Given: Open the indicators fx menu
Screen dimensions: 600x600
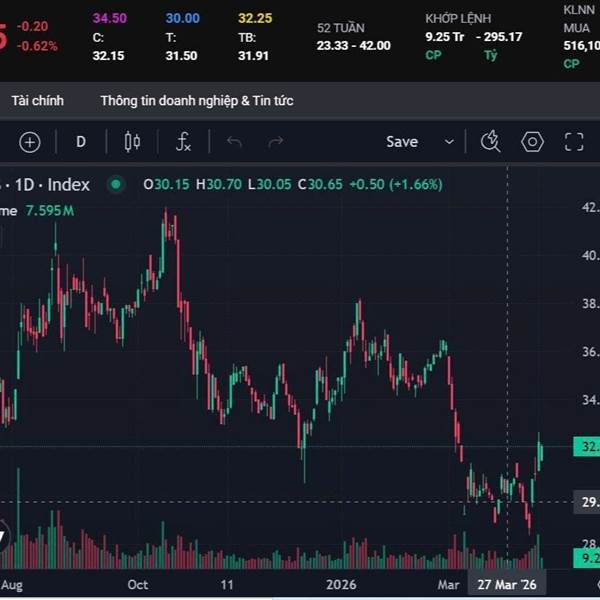Looking at the screenshot, I should click(183, 142).
